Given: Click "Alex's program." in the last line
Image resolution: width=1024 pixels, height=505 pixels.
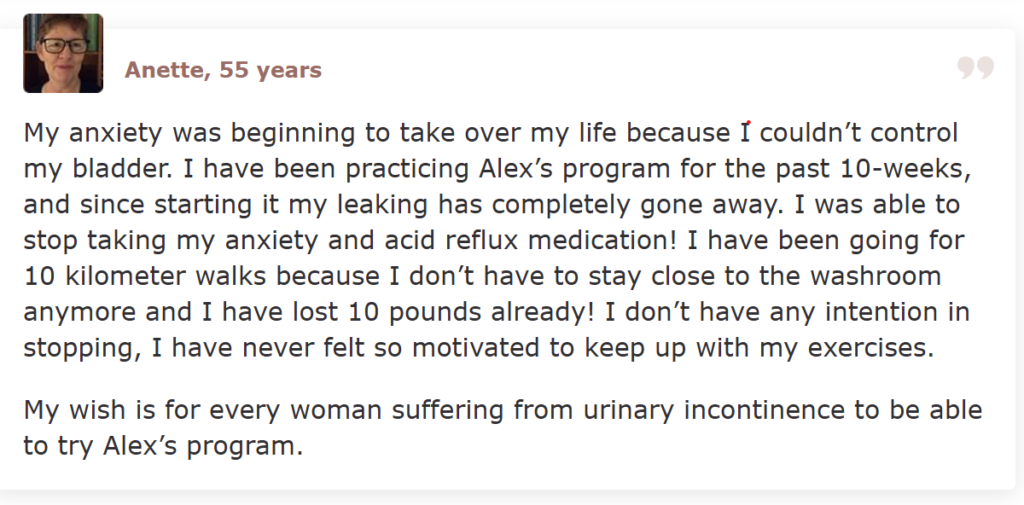Looking at the screenshot, I should (203, 445).
